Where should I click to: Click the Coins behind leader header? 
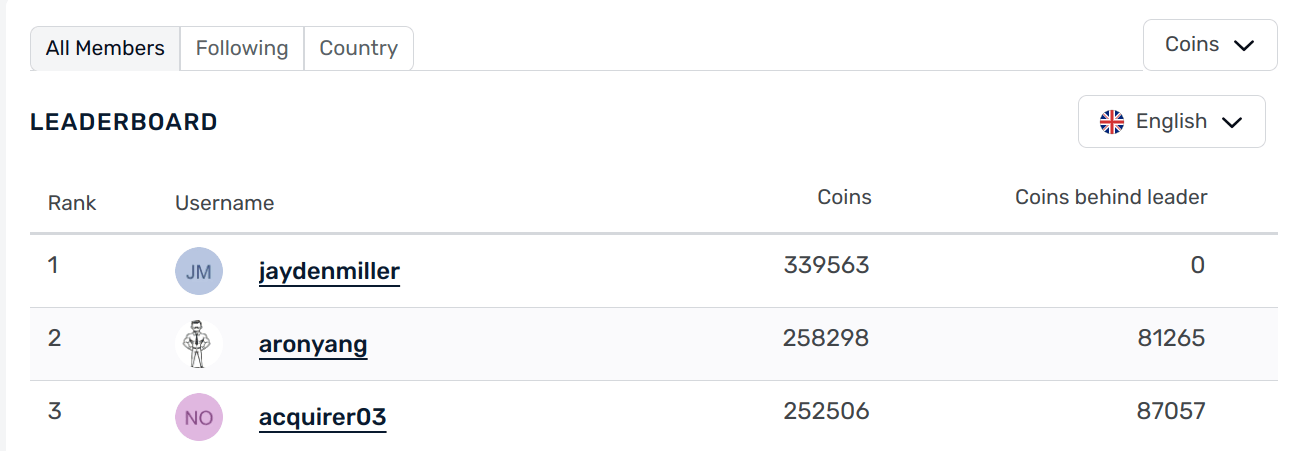pos(1111,197)
